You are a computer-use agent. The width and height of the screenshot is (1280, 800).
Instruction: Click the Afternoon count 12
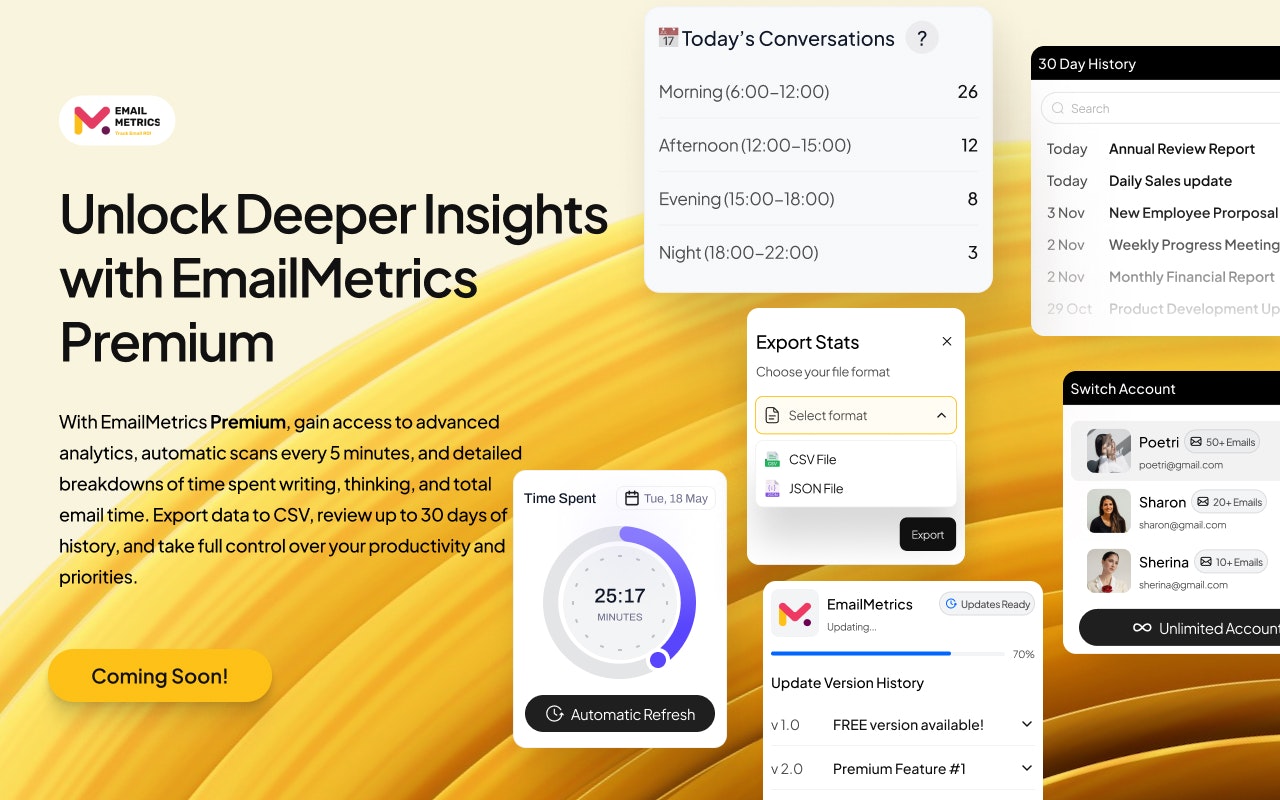point(969,145)
